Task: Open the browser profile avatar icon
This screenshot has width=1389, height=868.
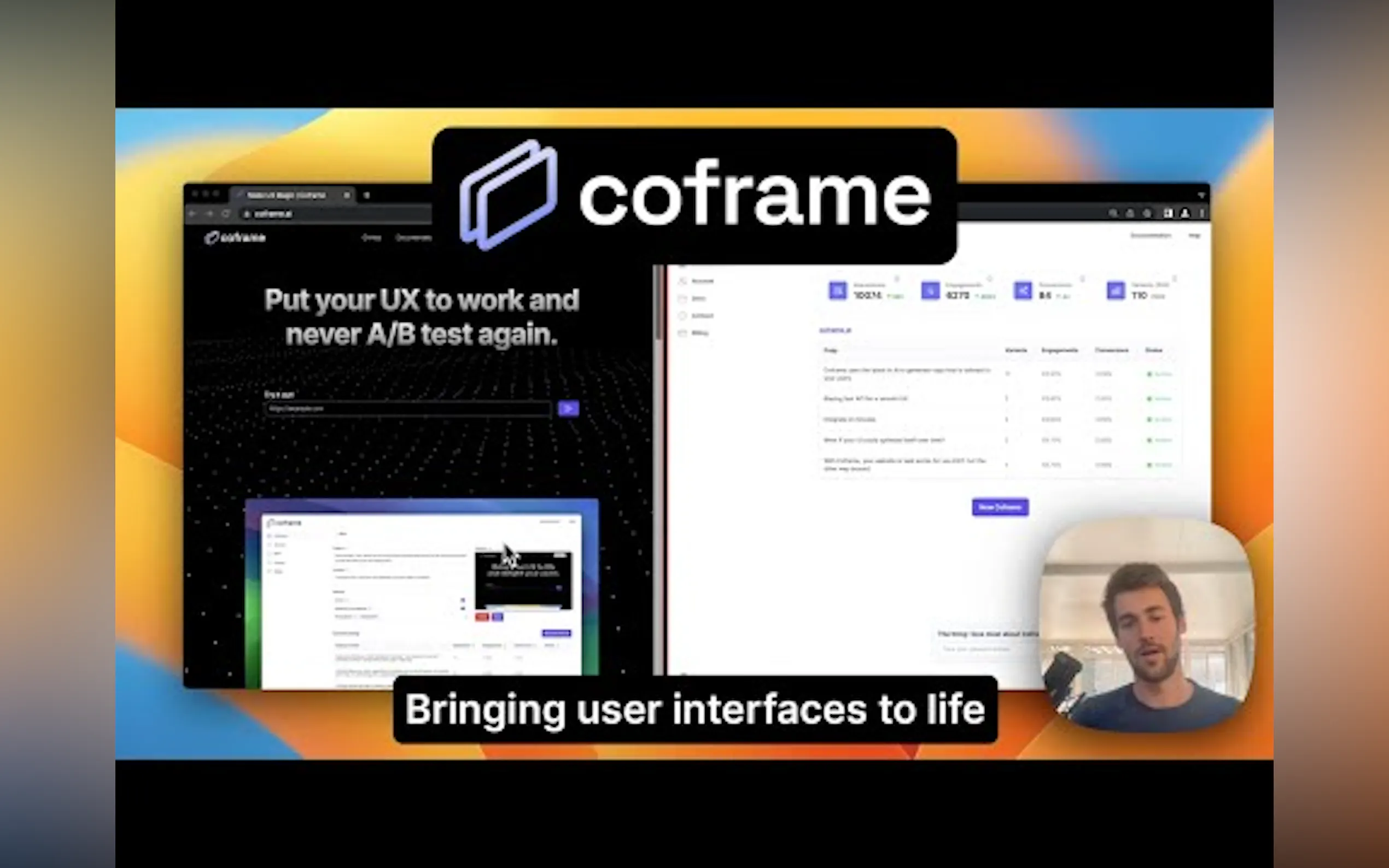Action: (1184, 214)
